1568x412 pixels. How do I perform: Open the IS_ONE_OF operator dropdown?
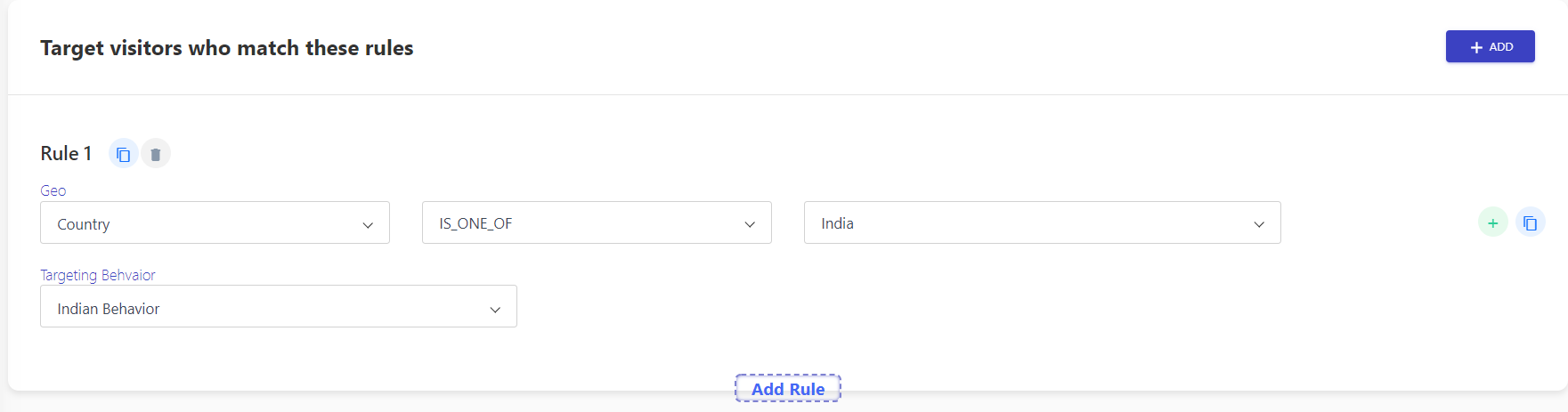pos(597,222)
